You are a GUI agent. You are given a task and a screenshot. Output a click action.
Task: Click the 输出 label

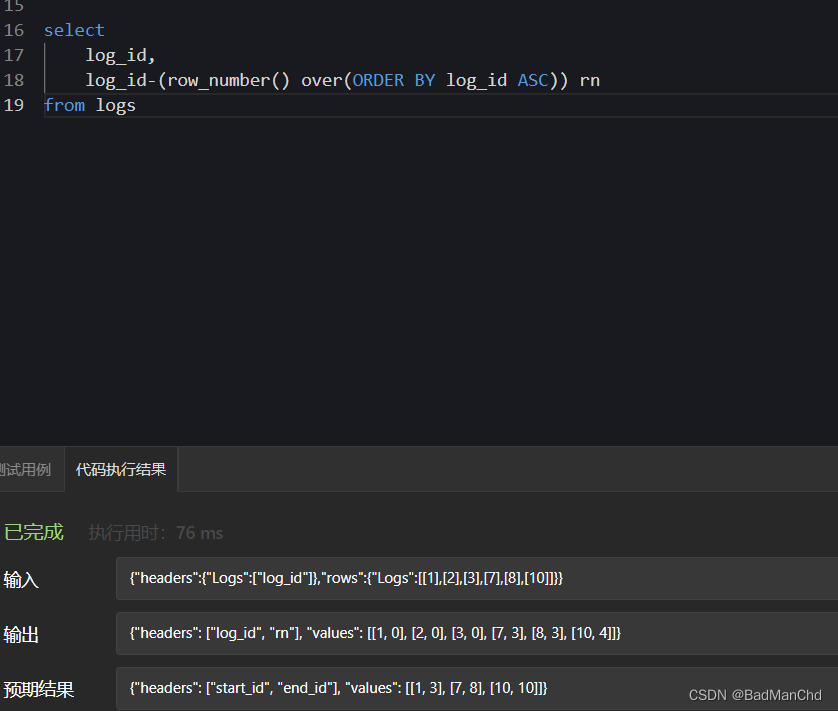point(21,635)
